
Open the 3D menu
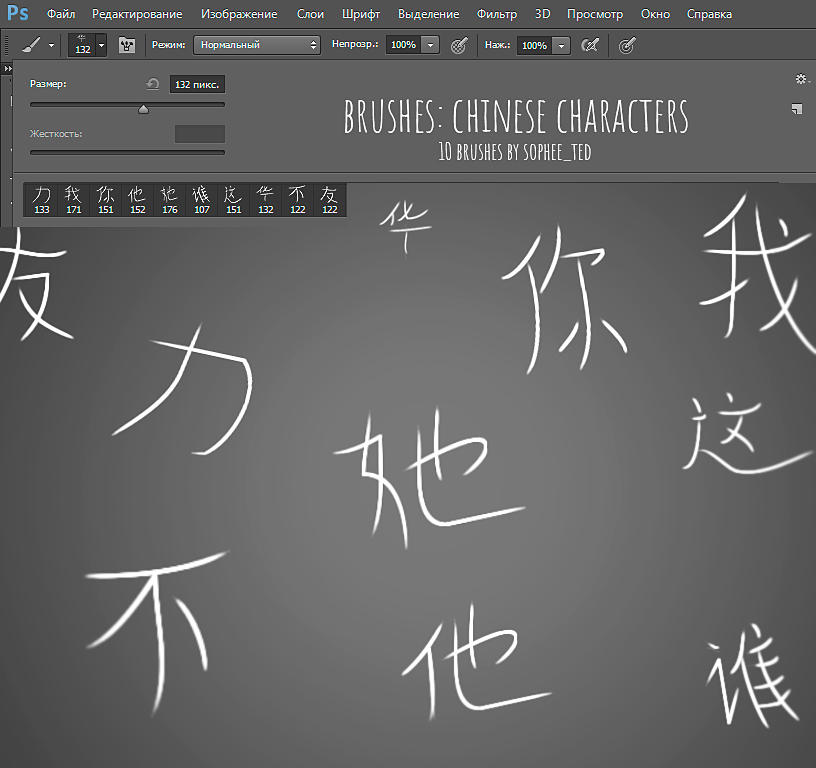[x=542, y=14]
